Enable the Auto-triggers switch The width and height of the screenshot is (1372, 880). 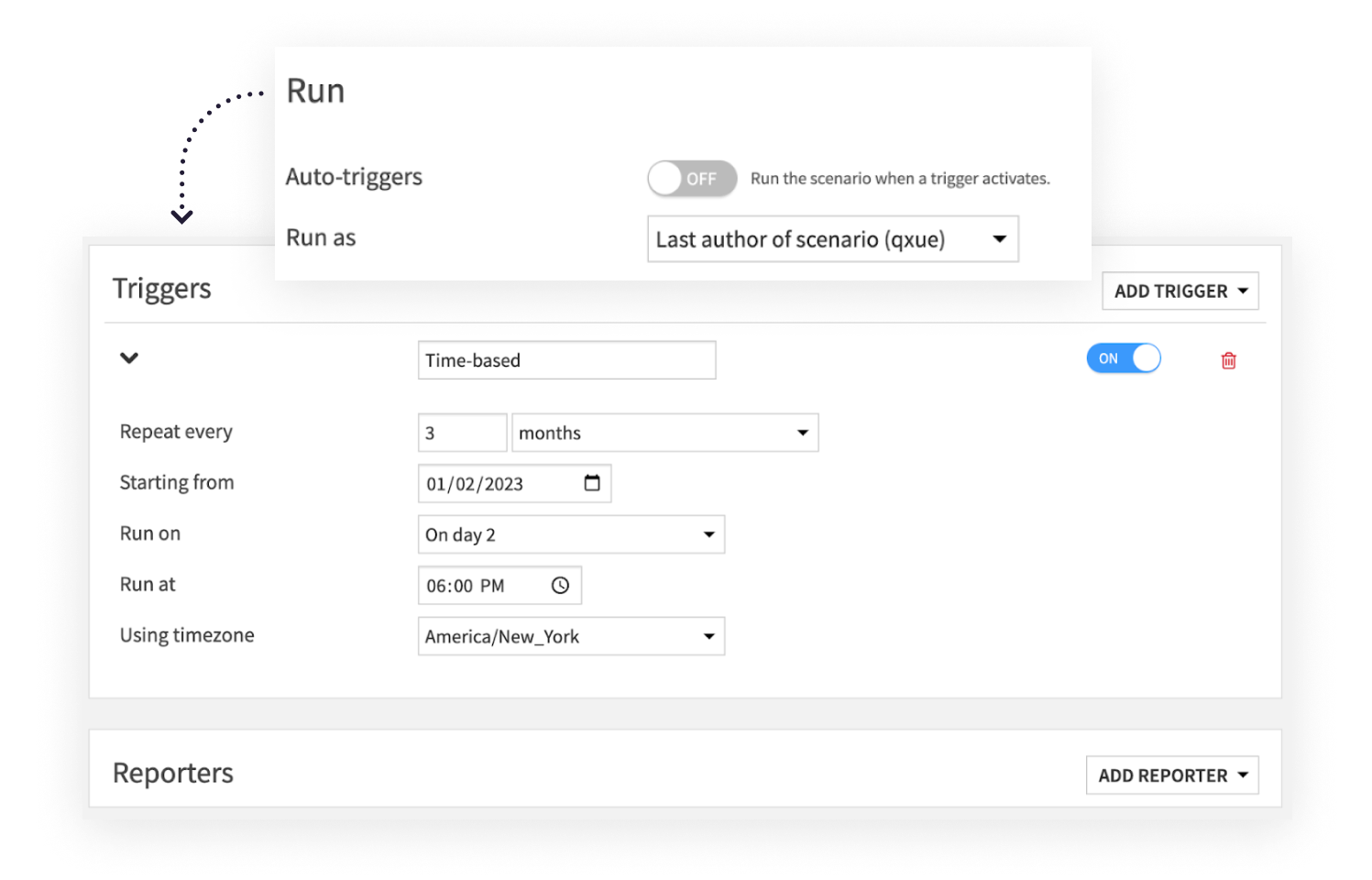pos(691,179)
